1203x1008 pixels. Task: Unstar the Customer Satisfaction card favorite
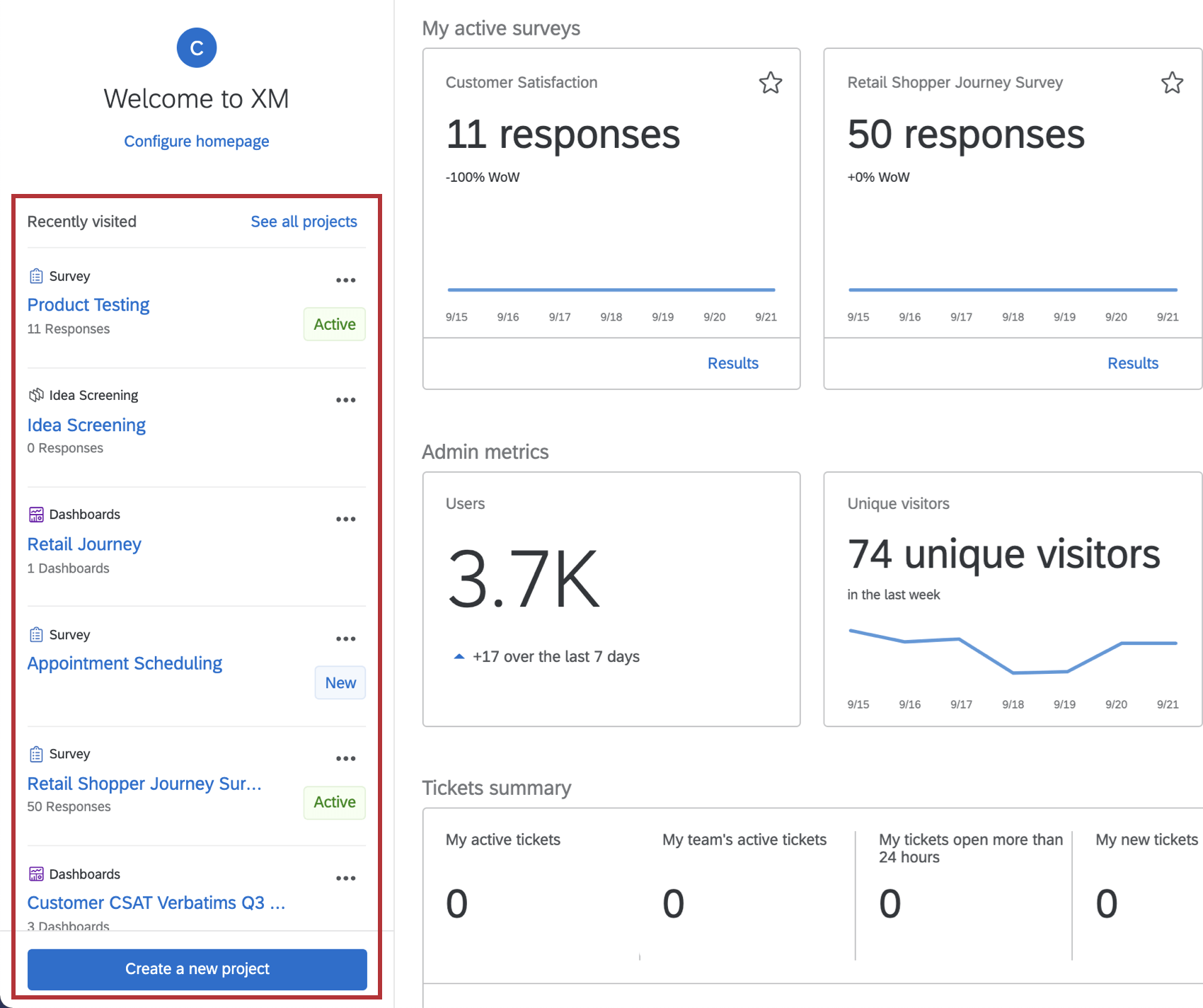[770, 83]
